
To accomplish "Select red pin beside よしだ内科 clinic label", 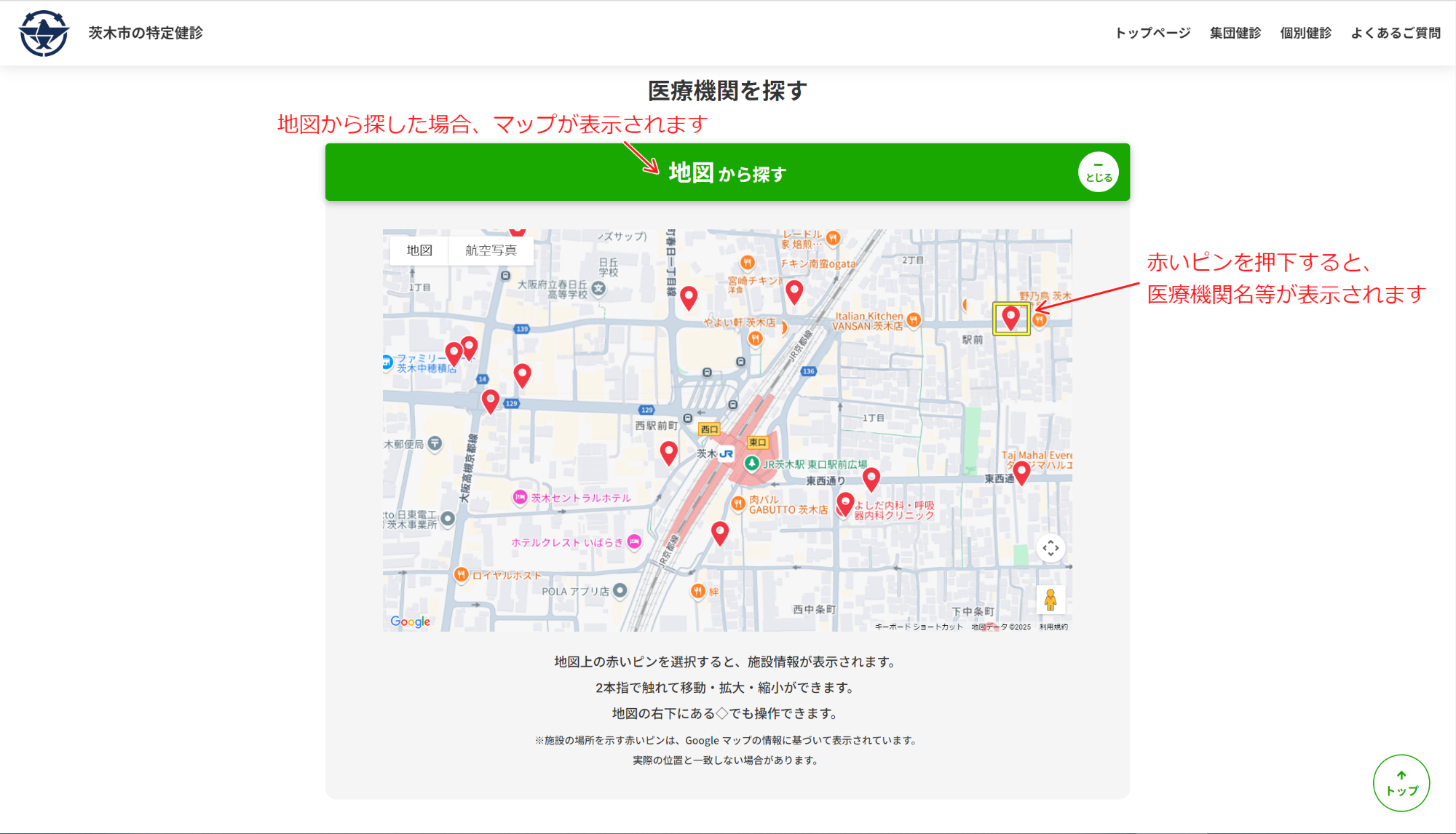I will pos(844,504).
